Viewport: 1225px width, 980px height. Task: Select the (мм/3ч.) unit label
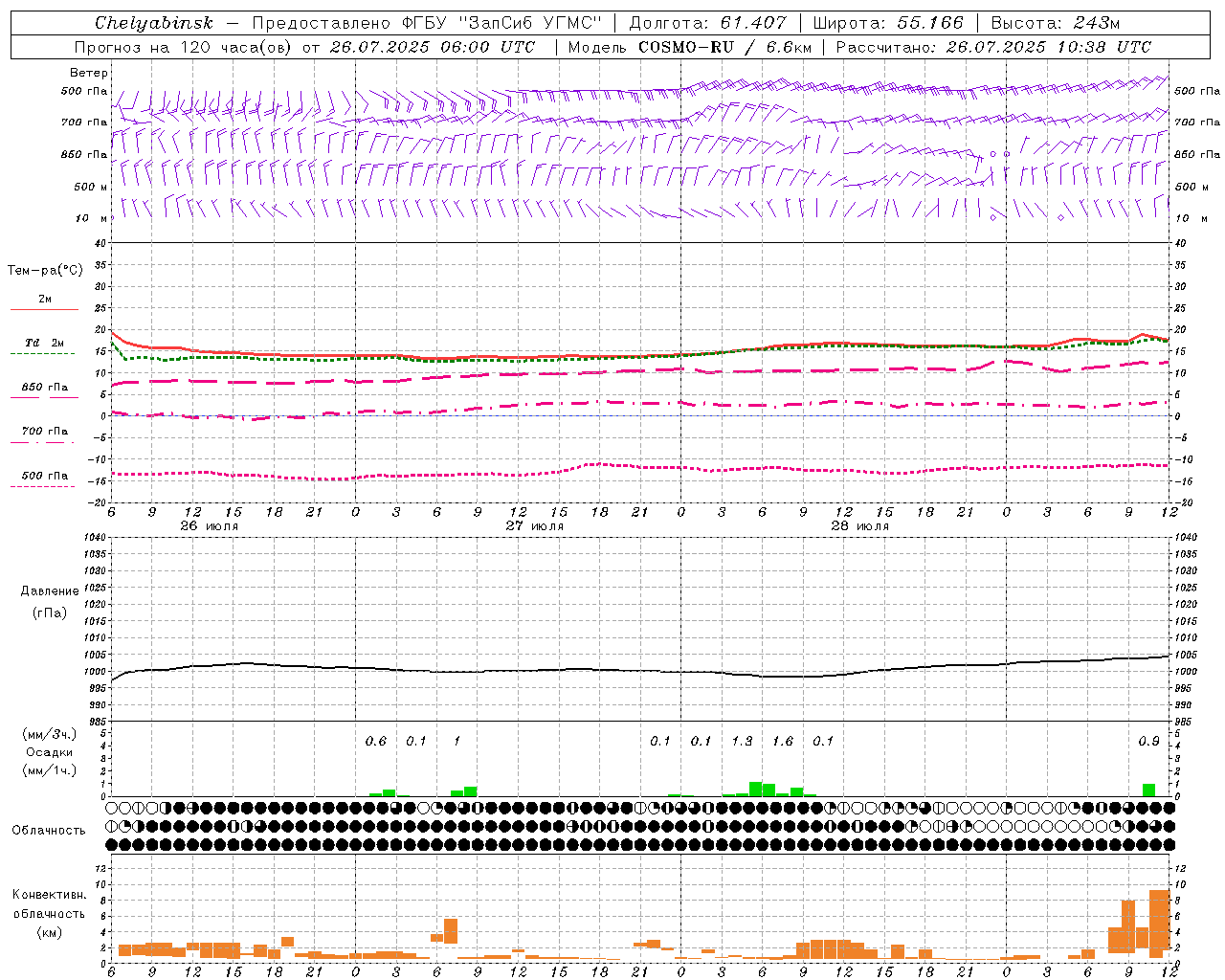click(x=48, y=734)
